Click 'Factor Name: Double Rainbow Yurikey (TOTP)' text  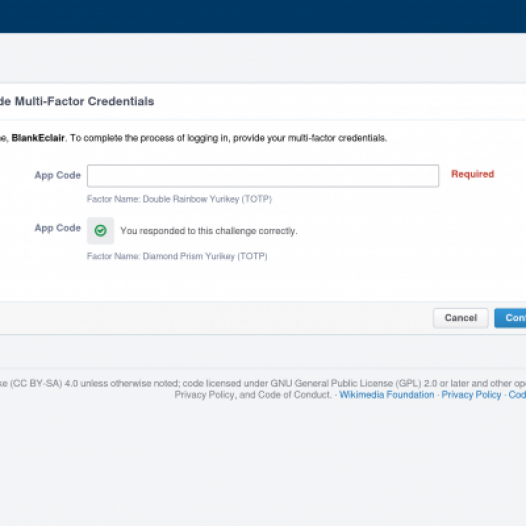[x=179, y=199]
